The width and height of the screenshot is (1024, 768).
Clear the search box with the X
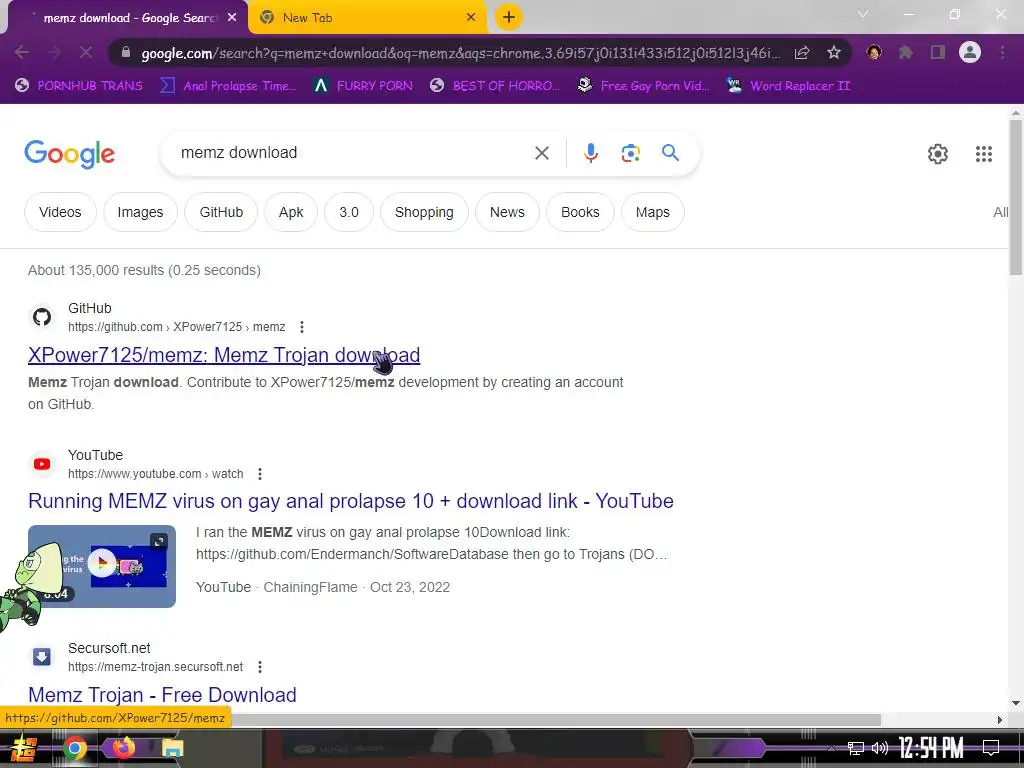tap(541, 153)
